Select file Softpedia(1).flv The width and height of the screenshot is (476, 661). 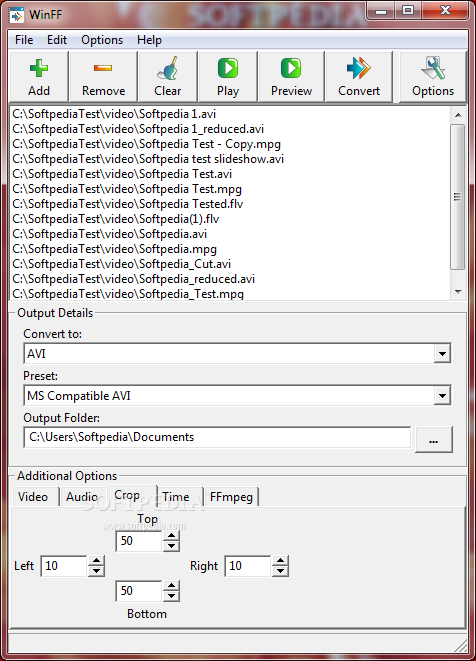pos(116,219)
